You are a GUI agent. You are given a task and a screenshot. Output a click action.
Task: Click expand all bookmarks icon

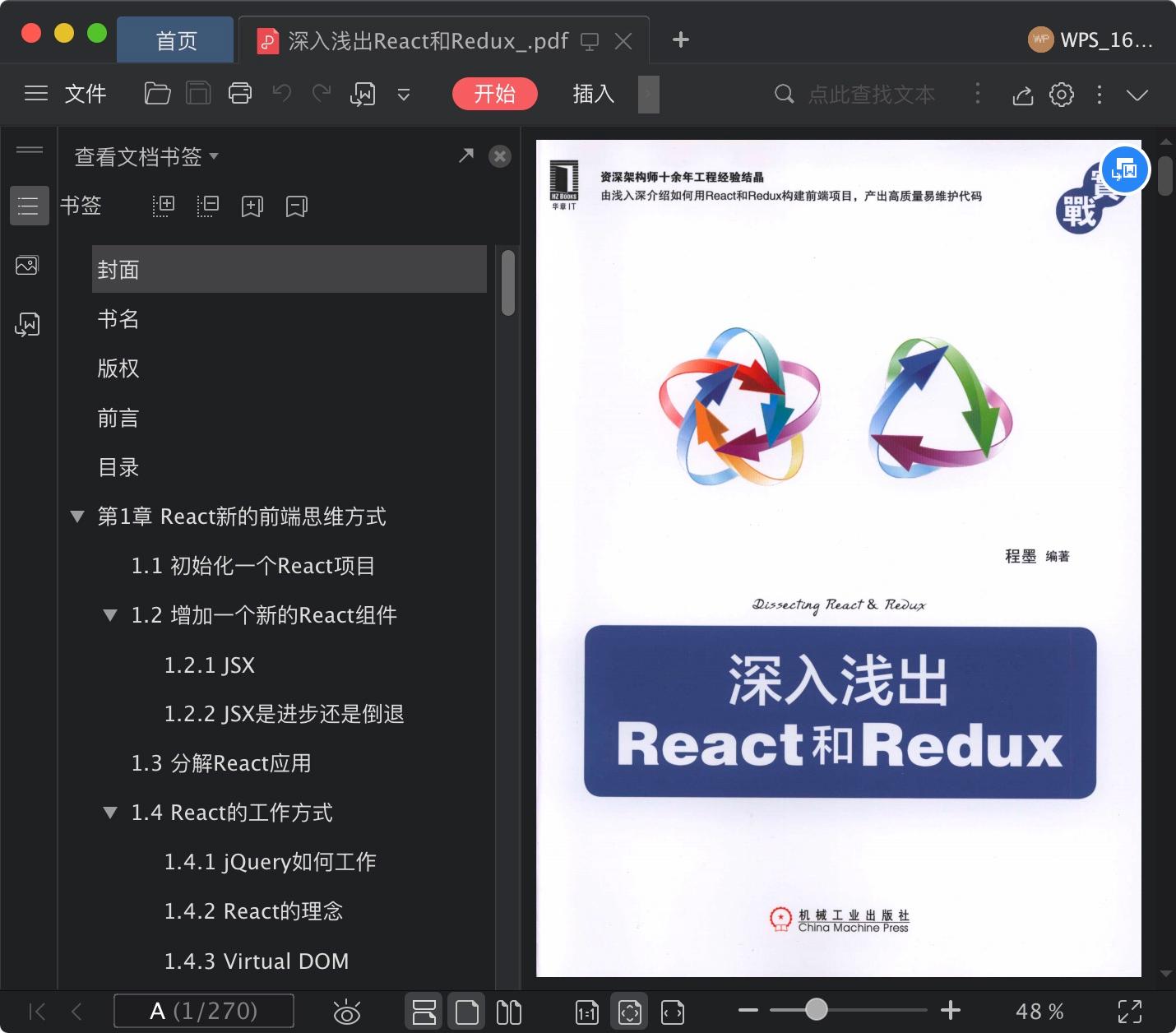pyautogui.click(x=164, y=206)
